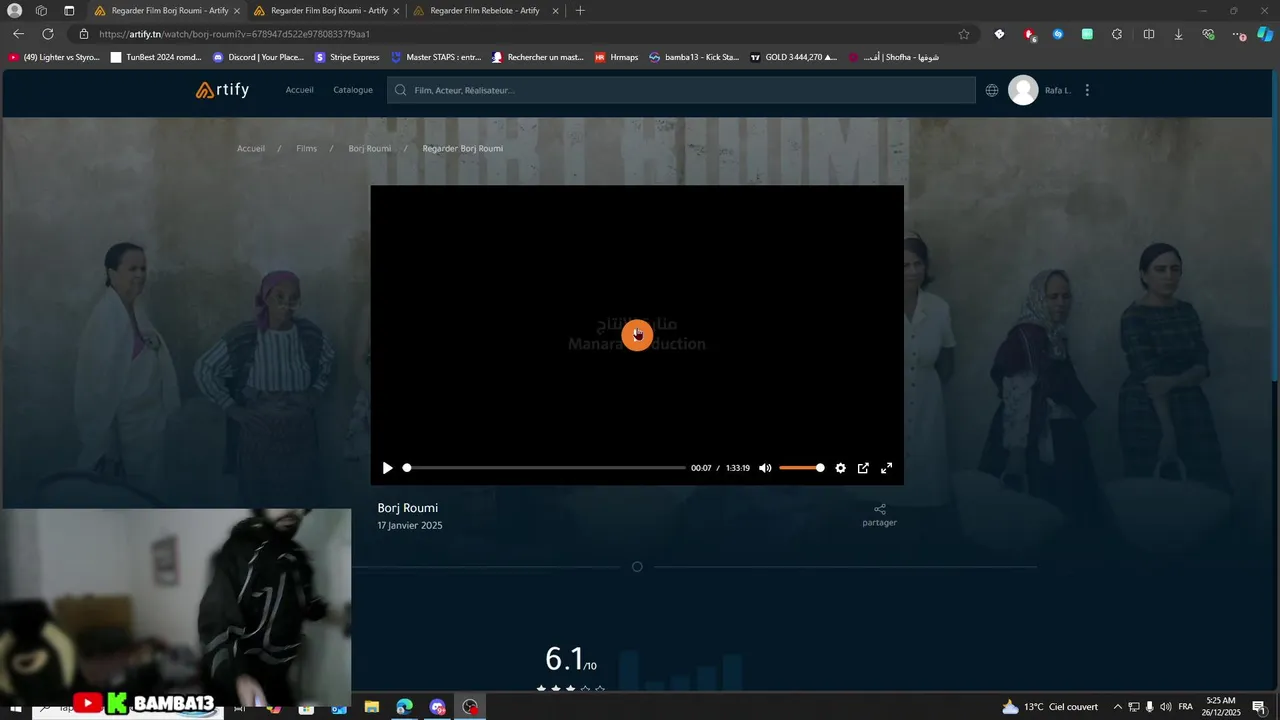The image size is (1280, 720).
Task: Play the video from the control bar
Action: (388, 468)
